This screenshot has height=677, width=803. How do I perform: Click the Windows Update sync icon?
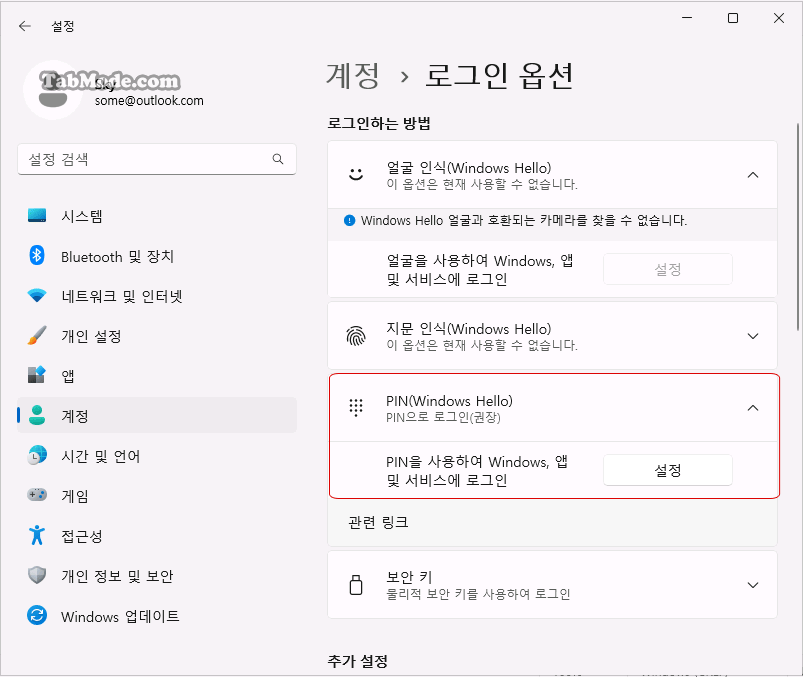coord(37,616)
